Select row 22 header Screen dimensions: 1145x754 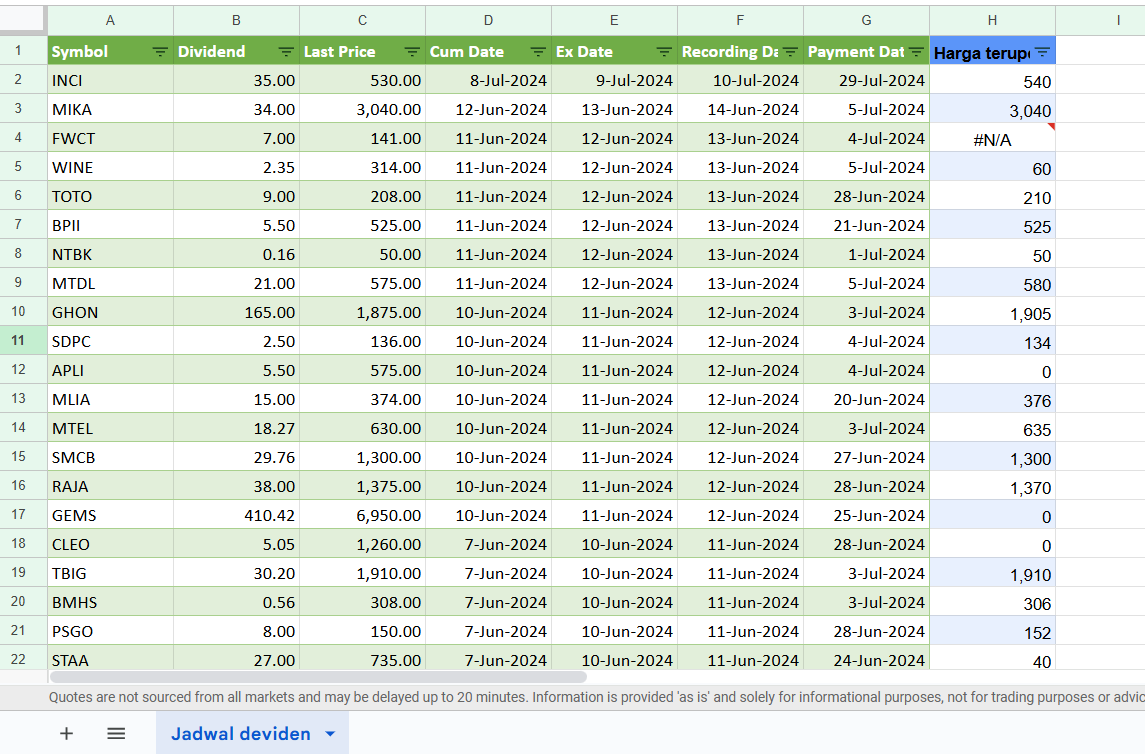click(23, 659)
